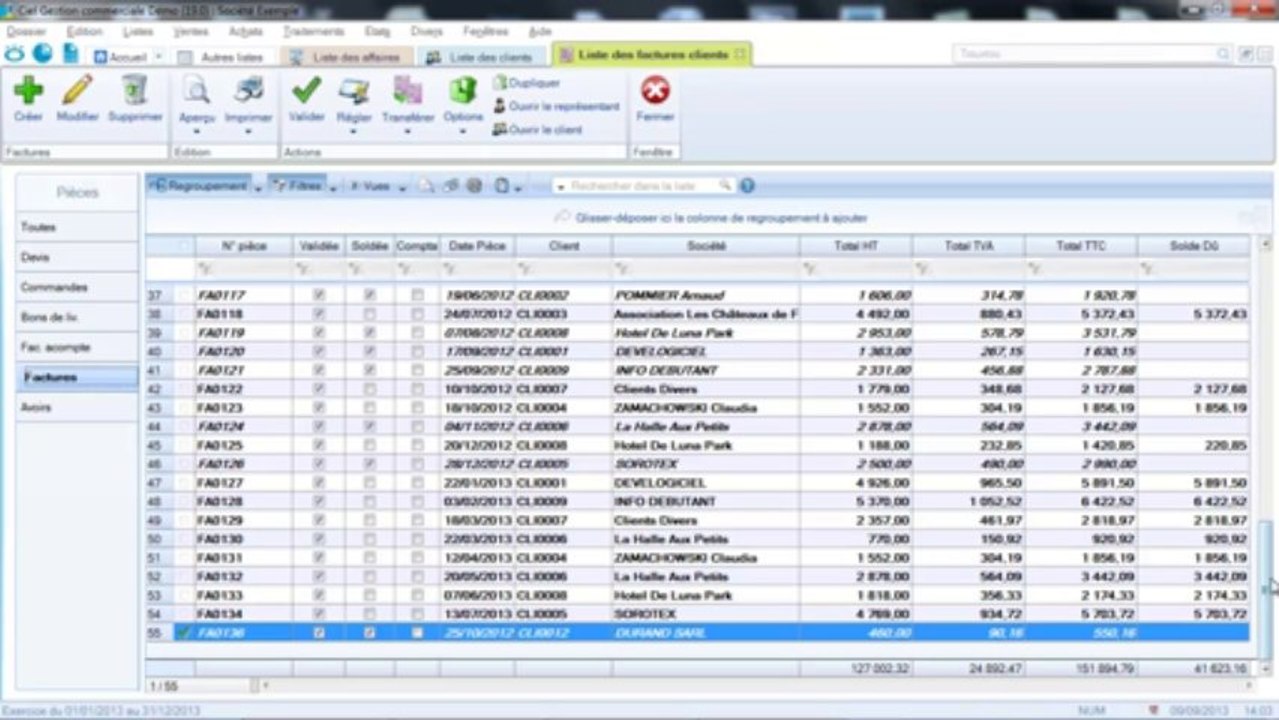Click the Transférer icon
The height and width of the screenshot is (720, 1279).
click(x=407, y=91)
